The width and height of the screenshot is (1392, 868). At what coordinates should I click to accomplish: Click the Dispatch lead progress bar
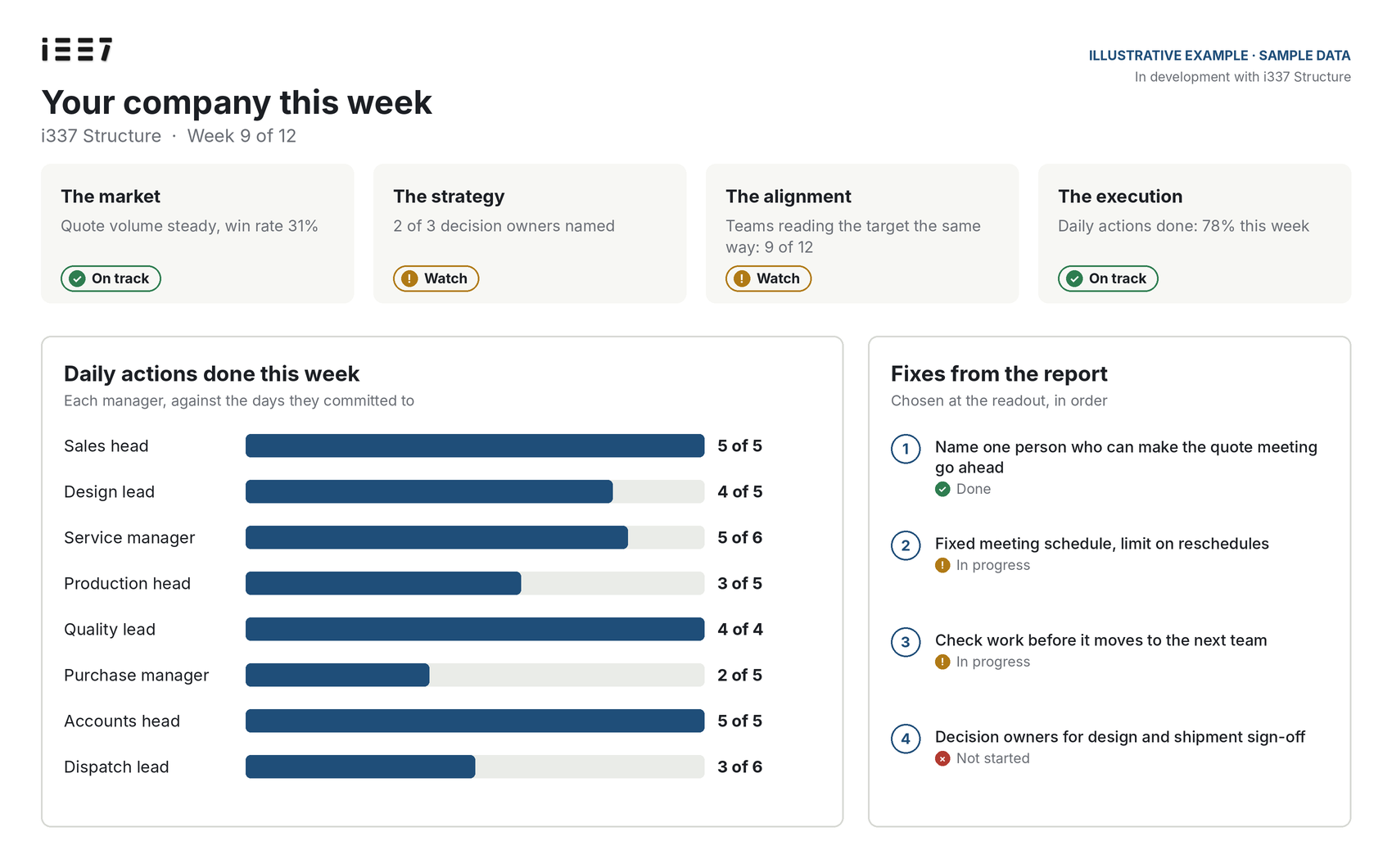(x=475, y=766)
